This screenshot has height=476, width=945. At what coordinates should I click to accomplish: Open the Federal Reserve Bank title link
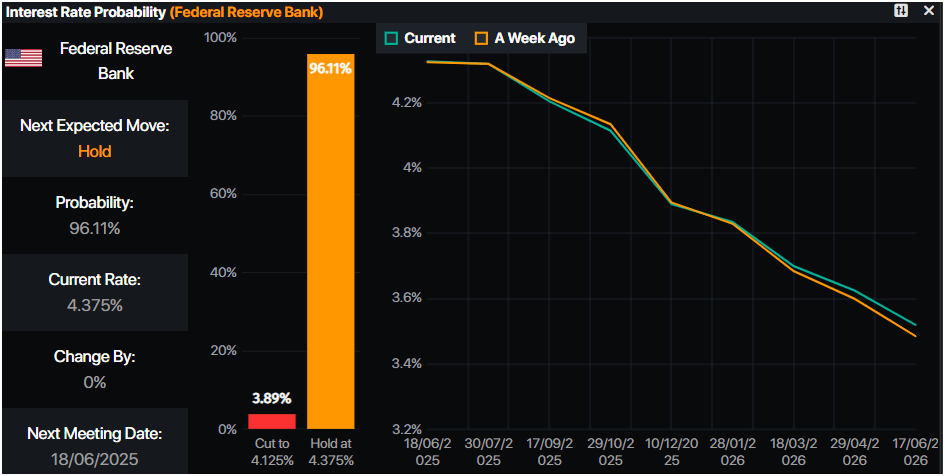click(246, 12)
